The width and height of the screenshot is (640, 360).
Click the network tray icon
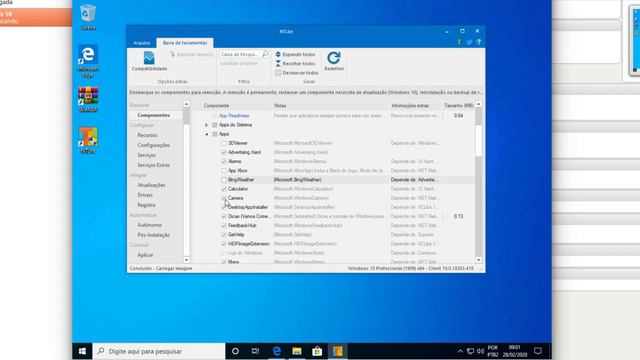pos(471,351)
